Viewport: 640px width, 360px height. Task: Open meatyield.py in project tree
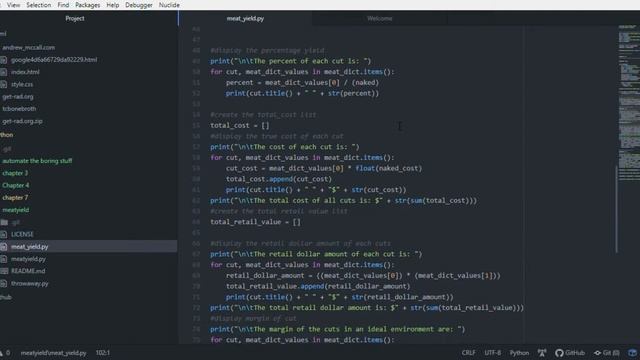click(x=28, y=259)
